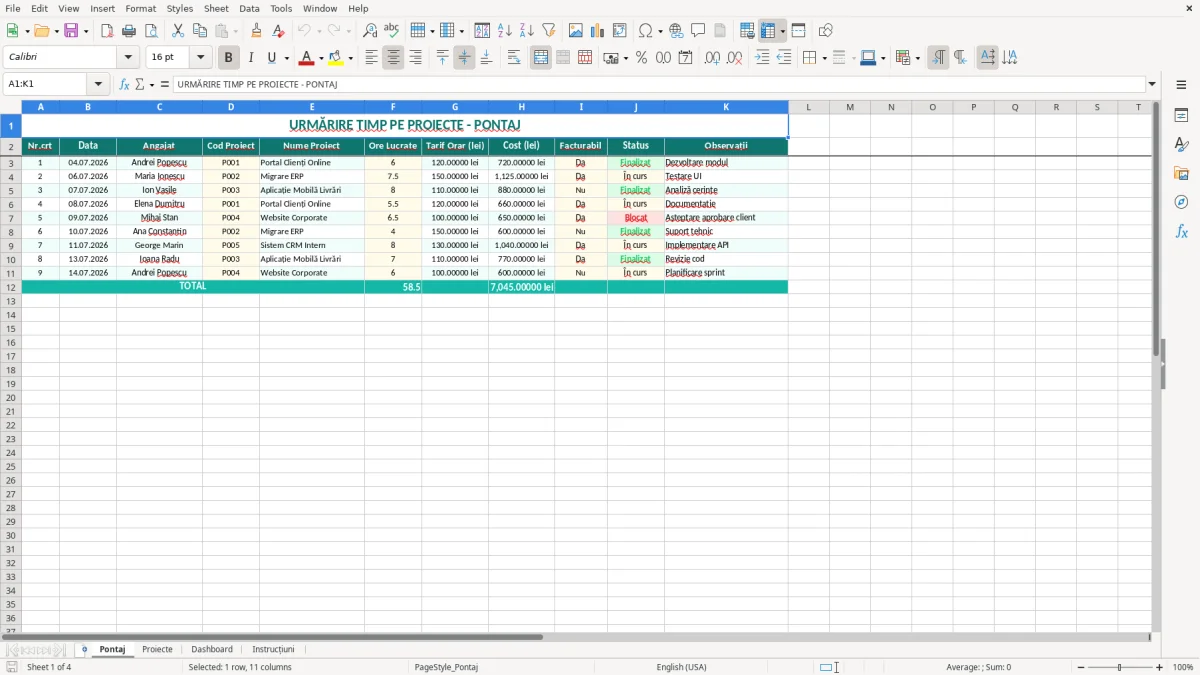Image resolution: width=1200 pixels, height=675 pixels.
Task: Toggle Align Right
Action: coord(415,58)
